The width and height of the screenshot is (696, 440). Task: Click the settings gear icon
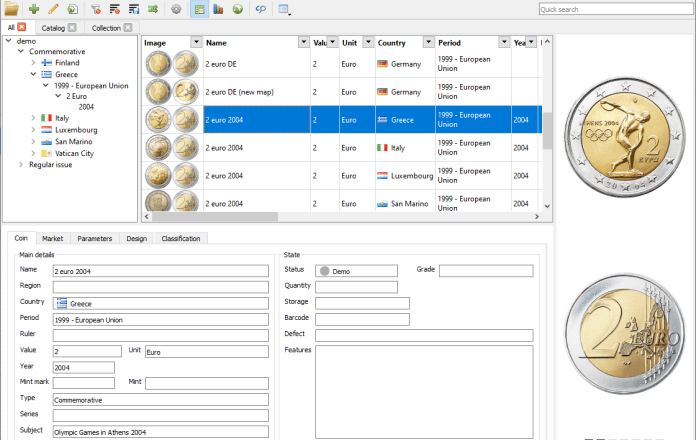click(176, 9)
